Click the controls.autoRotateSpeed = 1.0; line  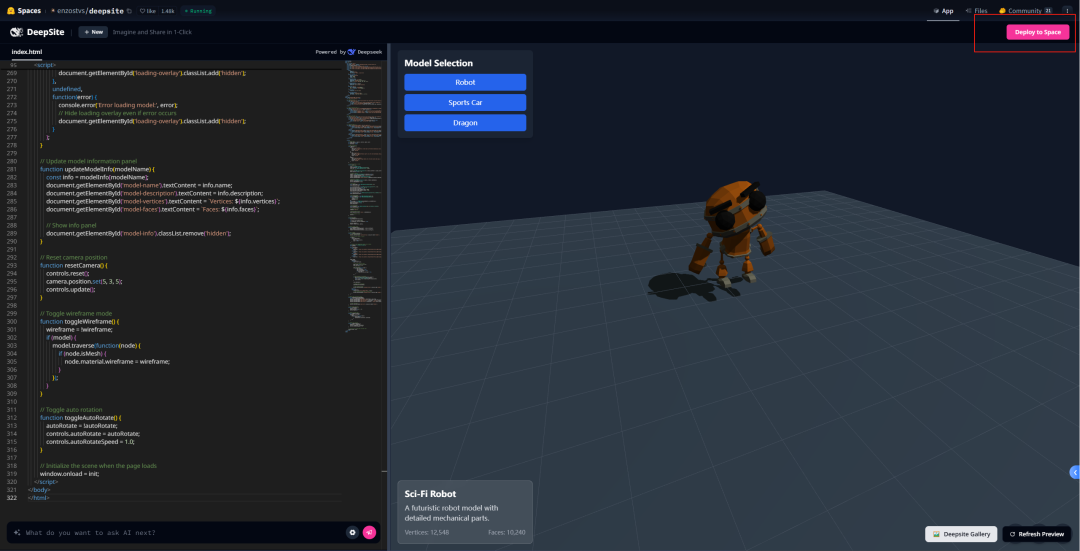tap(90, 441)
